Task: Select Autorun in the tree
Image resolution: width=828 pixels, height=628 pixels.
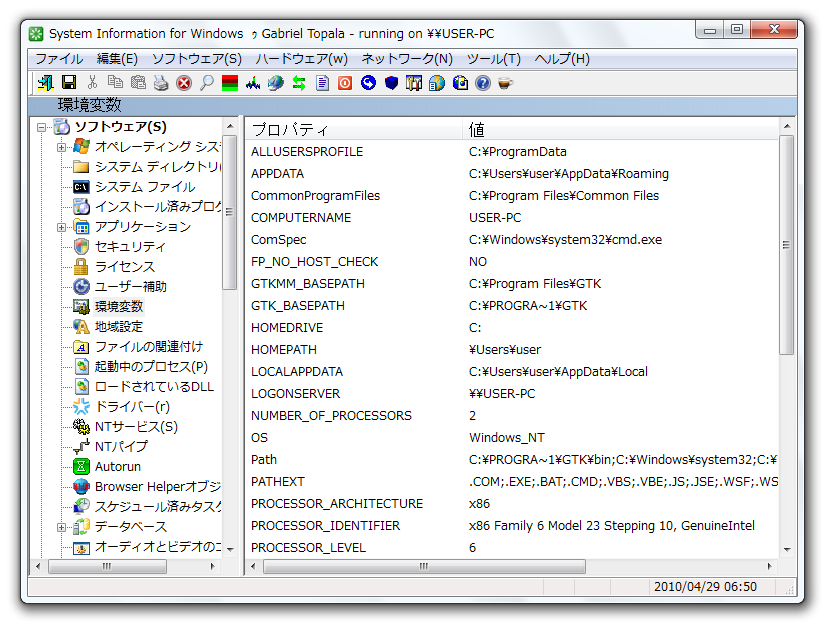Action: coord(118,467)
